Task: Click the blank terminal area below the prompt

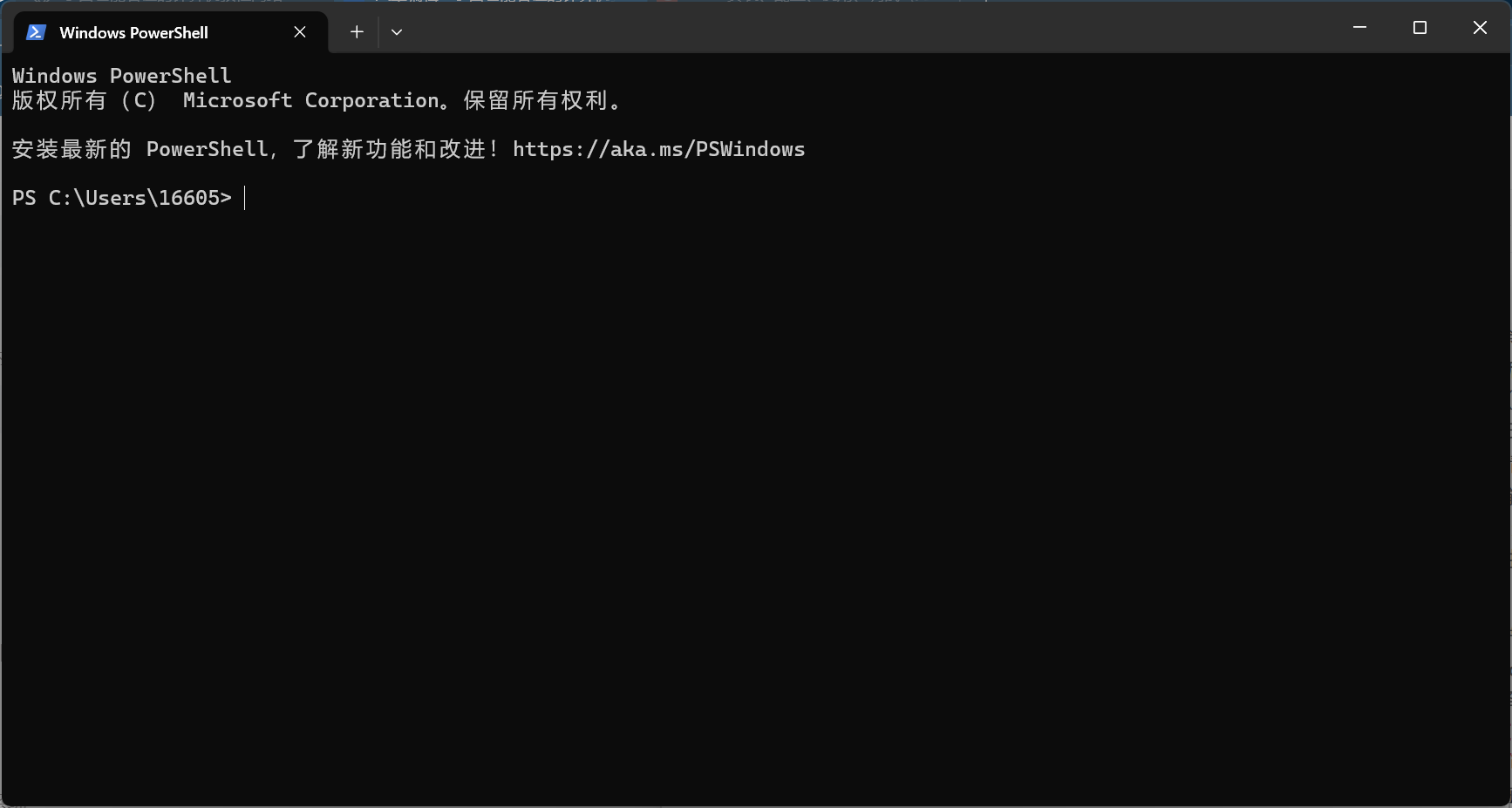Action: (x=755, y=506)
